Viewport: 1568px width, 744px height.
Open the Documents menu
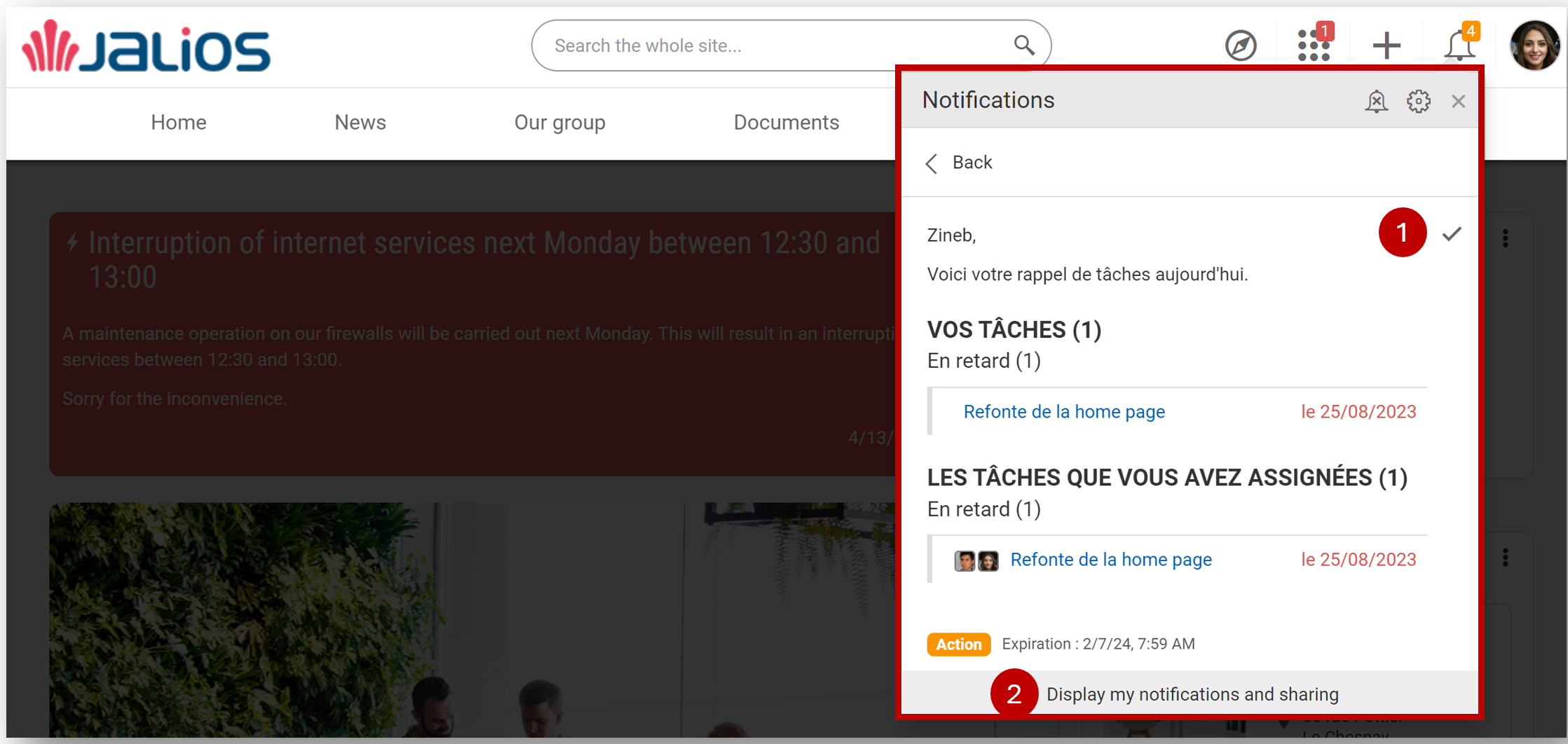click(x=786, y=123)
